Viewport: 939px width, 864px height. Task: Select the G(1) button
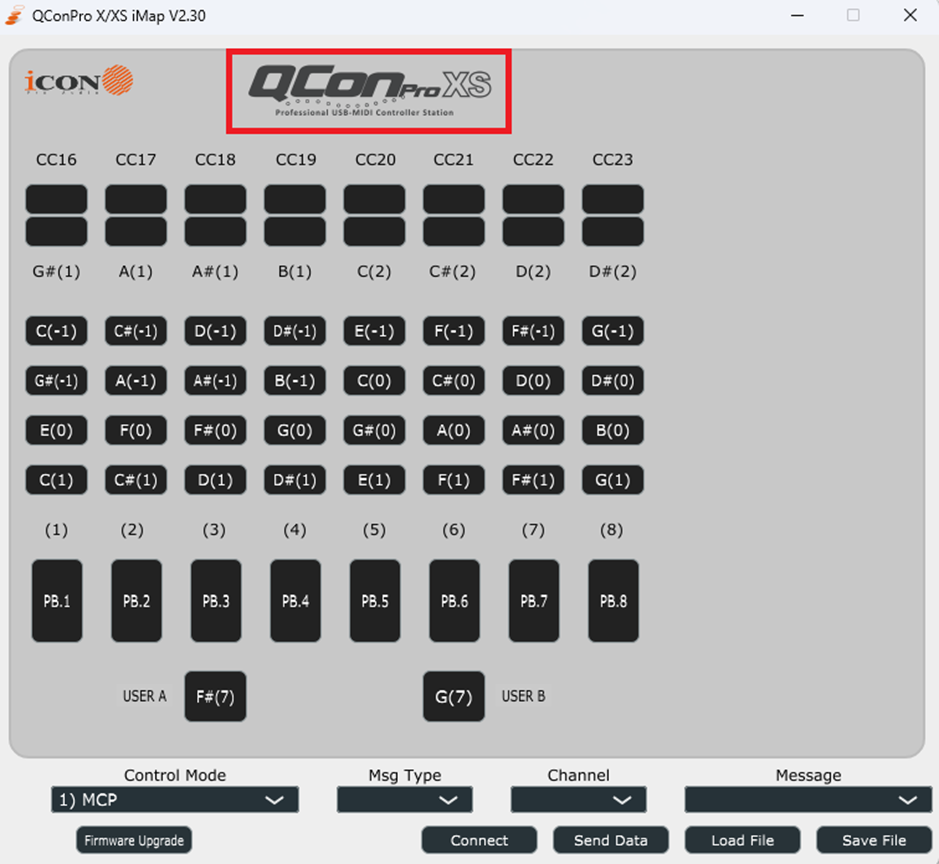click(x=613, y=480)
